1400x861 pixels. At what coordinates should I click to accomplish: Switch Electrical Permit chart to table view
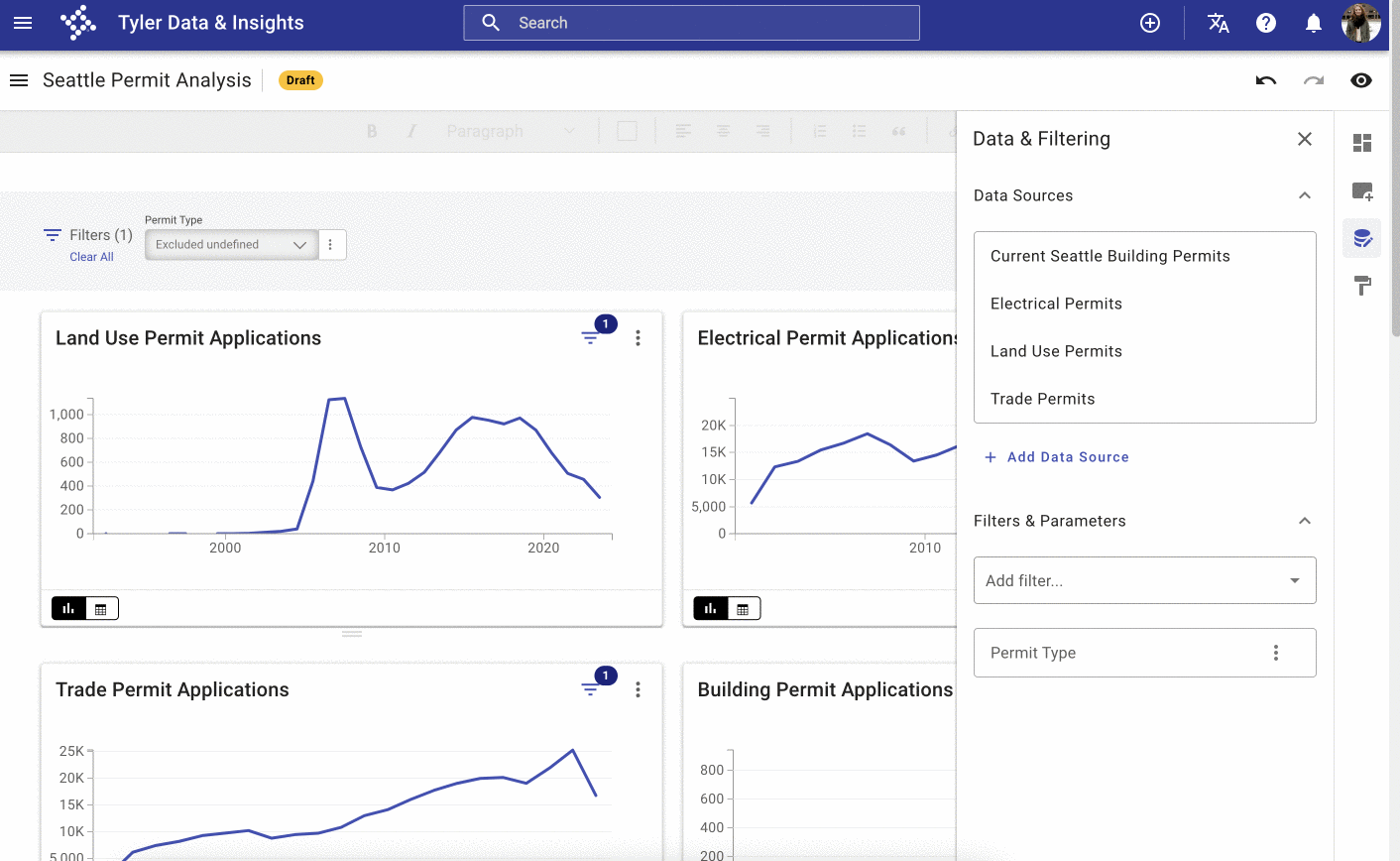click(x=744, y=608)
